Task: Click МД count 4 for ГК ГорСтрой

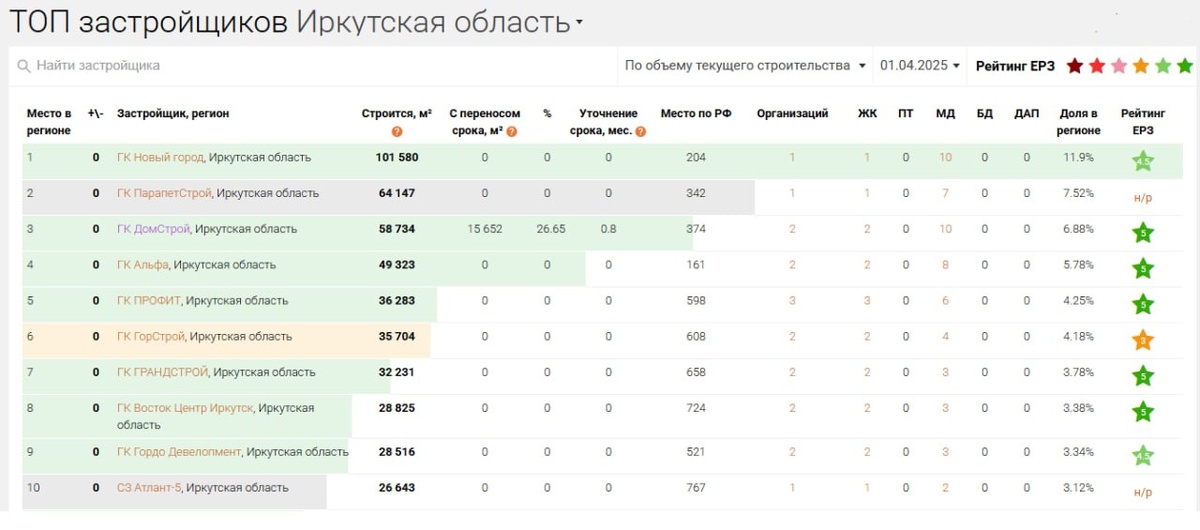Action: click(x=945, y=337)
